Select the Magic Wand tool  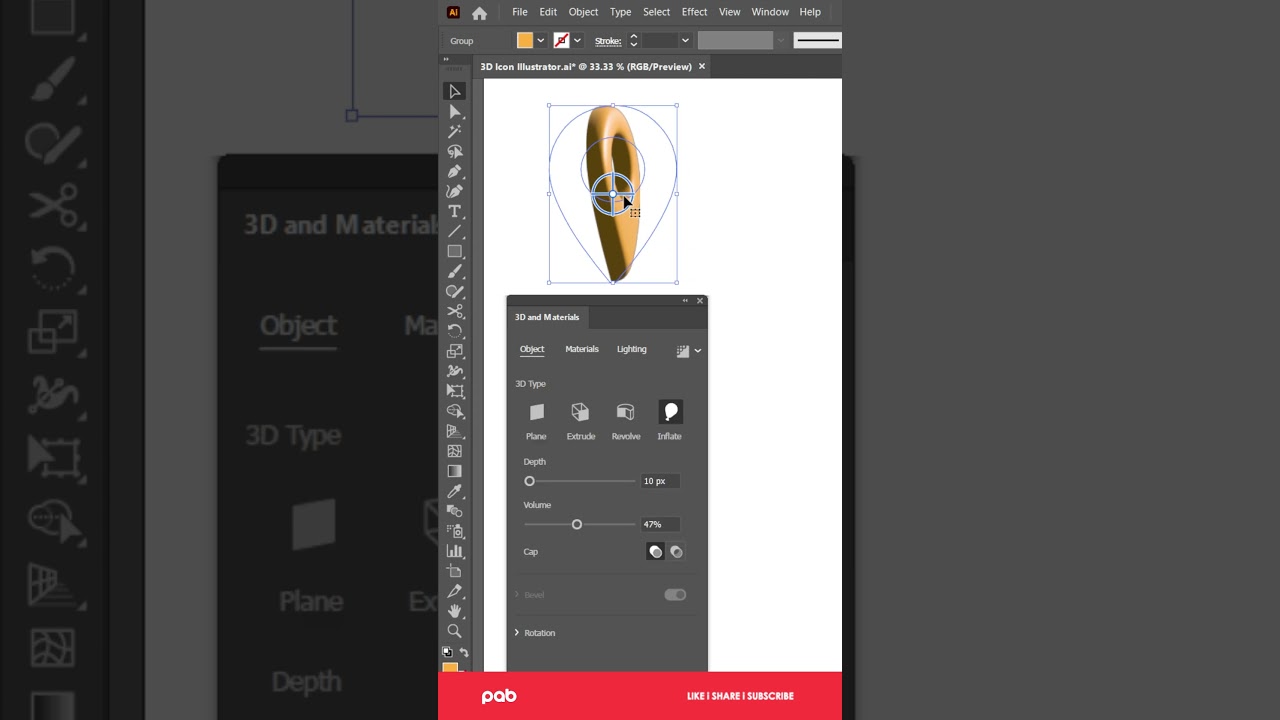coord(455,131)
